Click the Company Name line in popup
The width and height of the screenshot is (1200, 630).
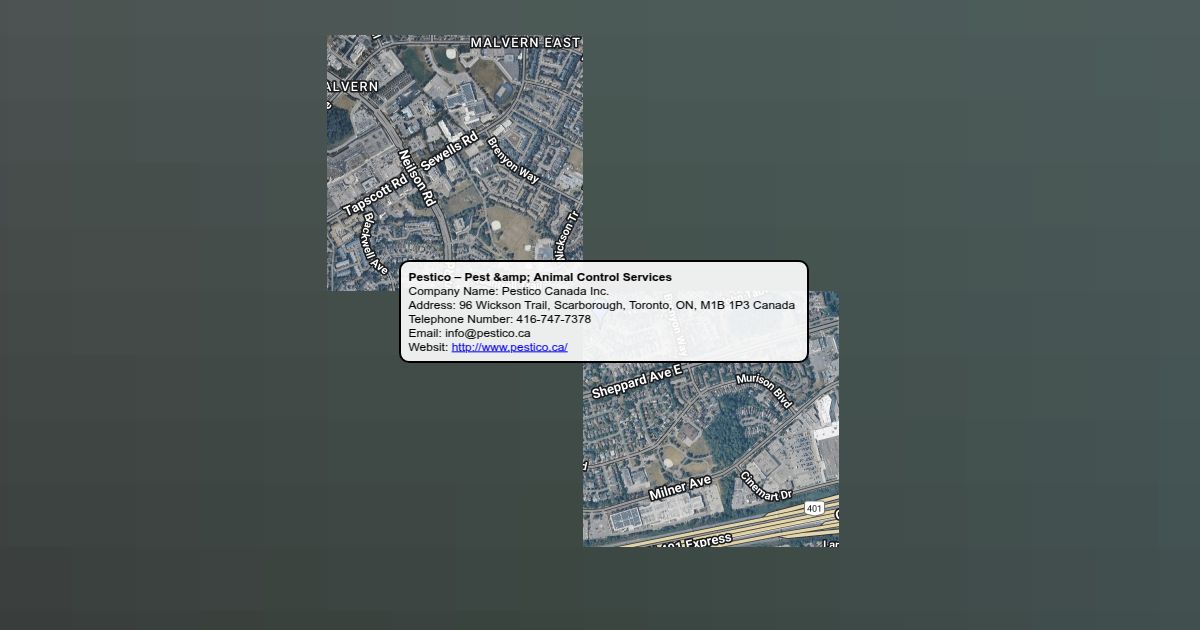pos(508,291)
